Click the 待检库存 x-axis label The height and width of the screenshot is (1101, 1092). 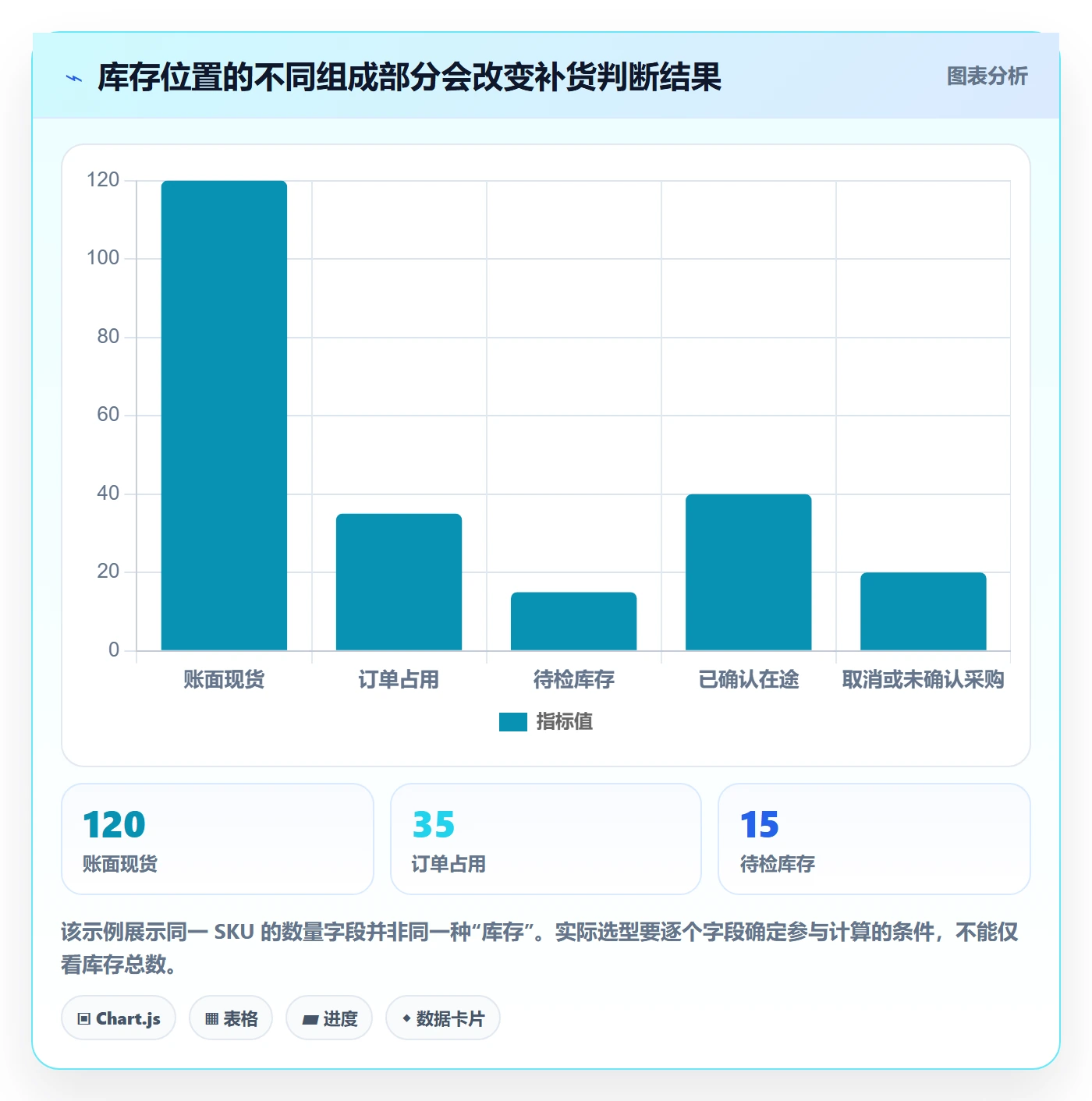(x=573, y=680)
